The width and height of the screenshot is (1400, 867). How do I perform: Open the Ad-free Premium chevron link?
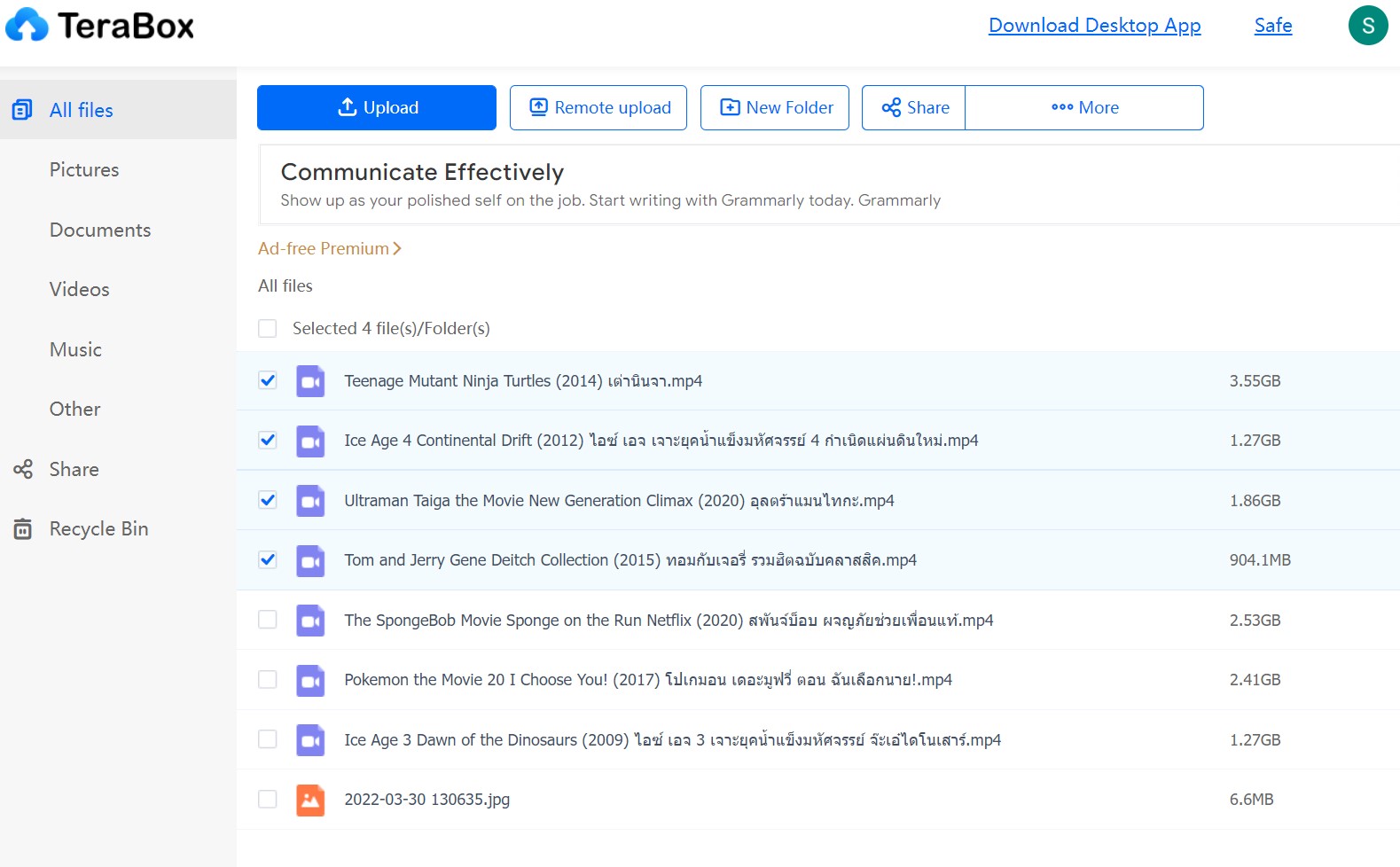point(330,248)
